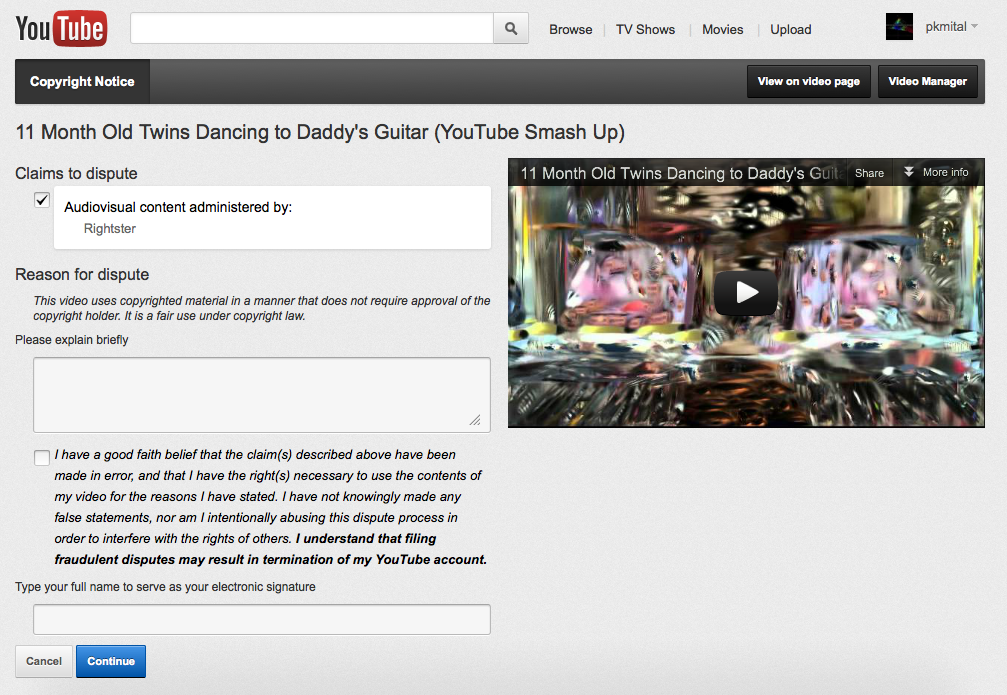Screen dimensions: 1007x695
Task: Select the Copyright Notice tab
Action: pyautogui.click(x=82, y=82)
